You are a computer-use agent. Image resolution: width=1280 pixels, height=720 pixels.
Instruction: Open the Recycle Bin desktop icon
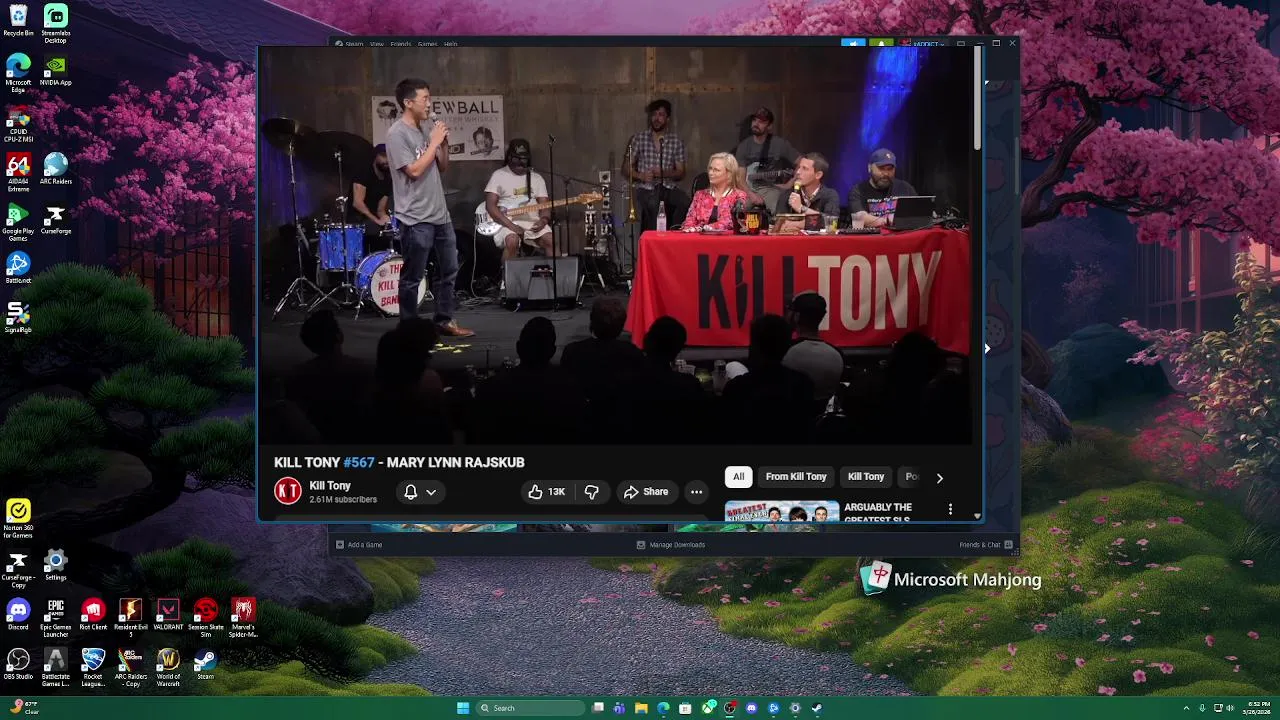[18, 20]
